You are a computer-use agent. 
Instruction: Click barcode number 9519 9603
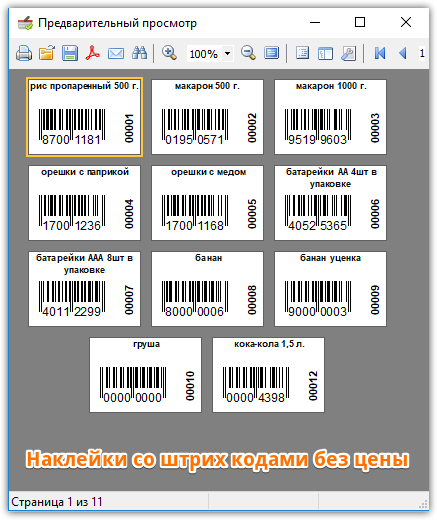tap(317, 140)
